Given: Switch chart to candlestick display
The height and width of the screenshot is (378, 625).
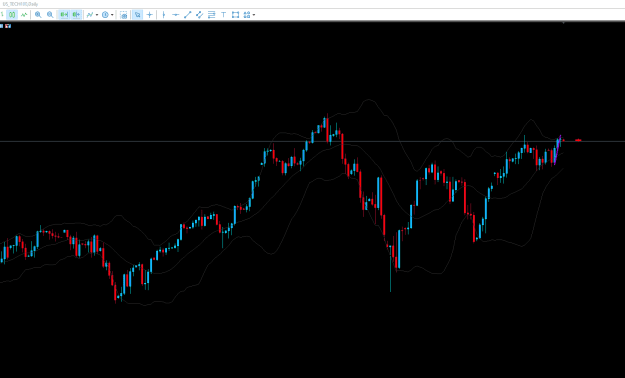Looking at the screenshot, I should [12, 15].
